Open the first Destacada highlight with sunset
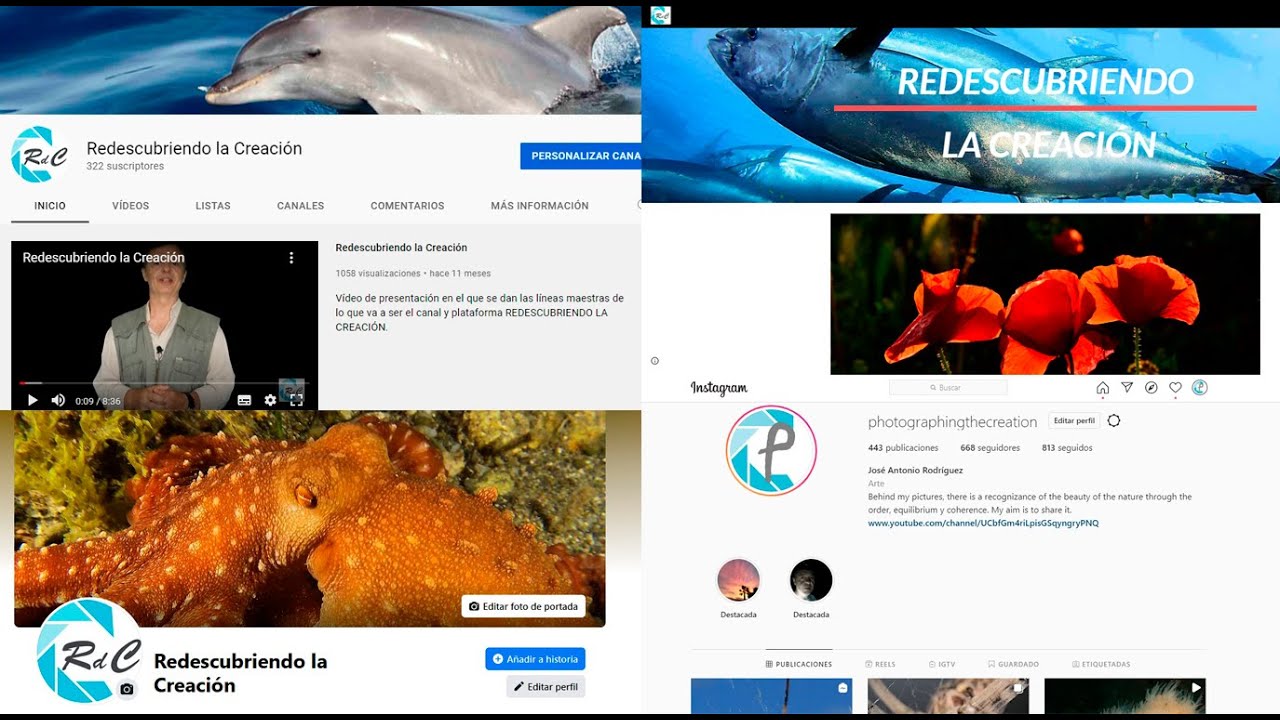1280x720 pixels. [739, 580]
